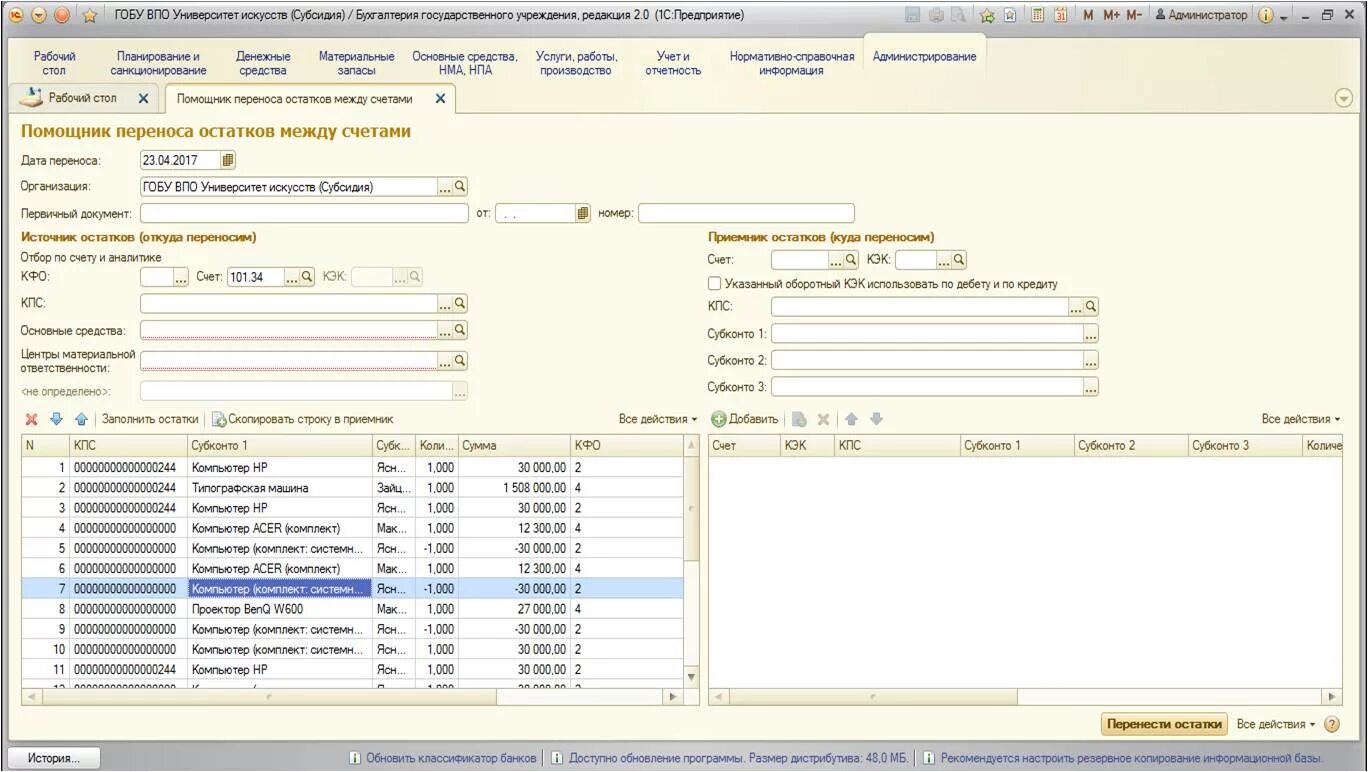Open Нормативно-справочная информация section
The width and height of the screenshot is (1368, 772).
(792, 64)
